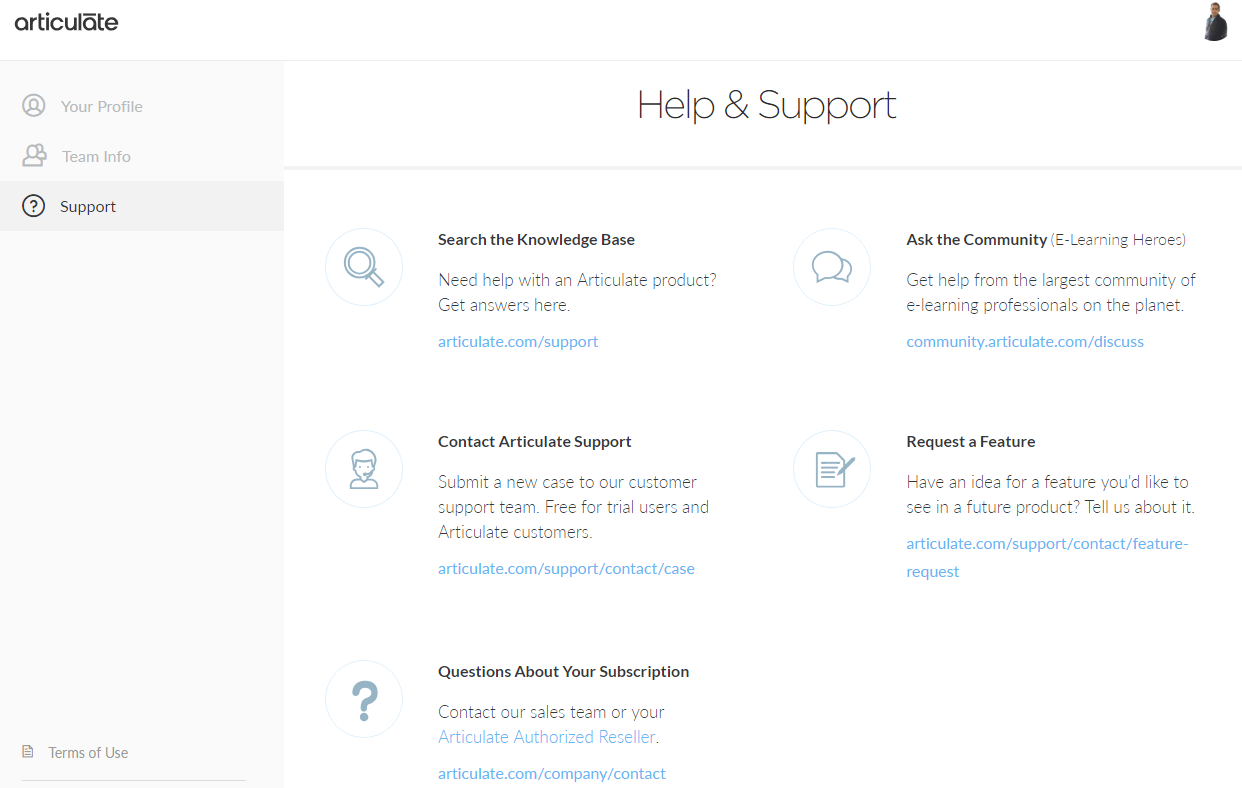This screenshot has width=1242, height=788.
Task: Click Articulate Authorized Reseller link
Action: [547, 737]
